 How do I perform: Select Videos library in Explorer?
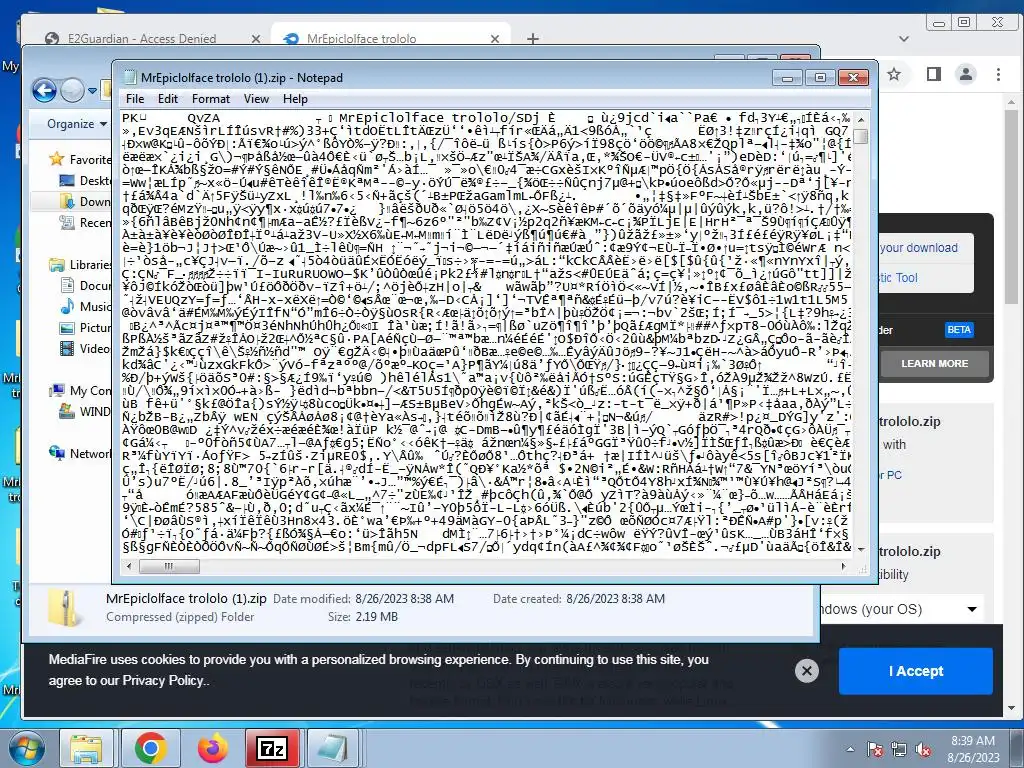(x=86, y=349)
